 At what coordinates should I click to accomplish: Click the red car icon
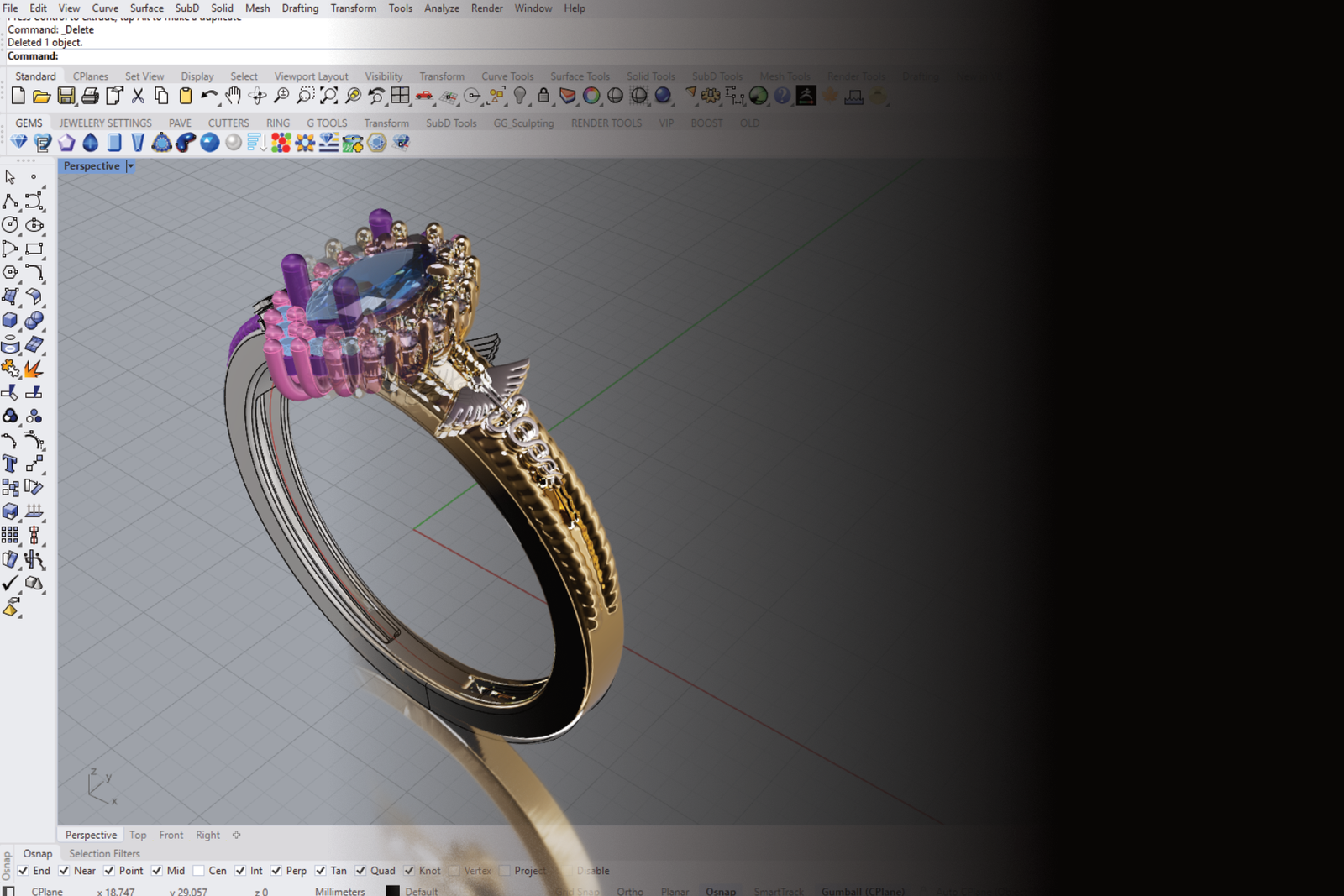[x=424, y=97]
